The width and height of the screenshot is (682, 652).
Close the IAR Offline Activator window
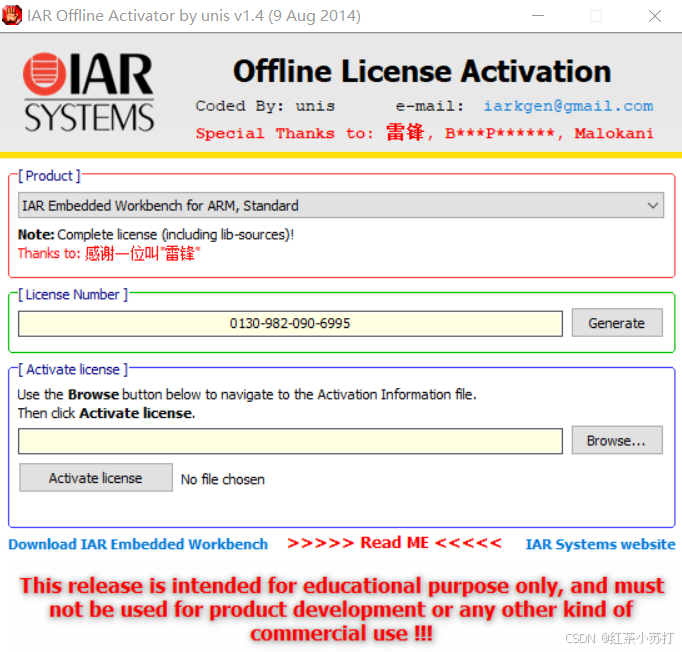[655, 16]
